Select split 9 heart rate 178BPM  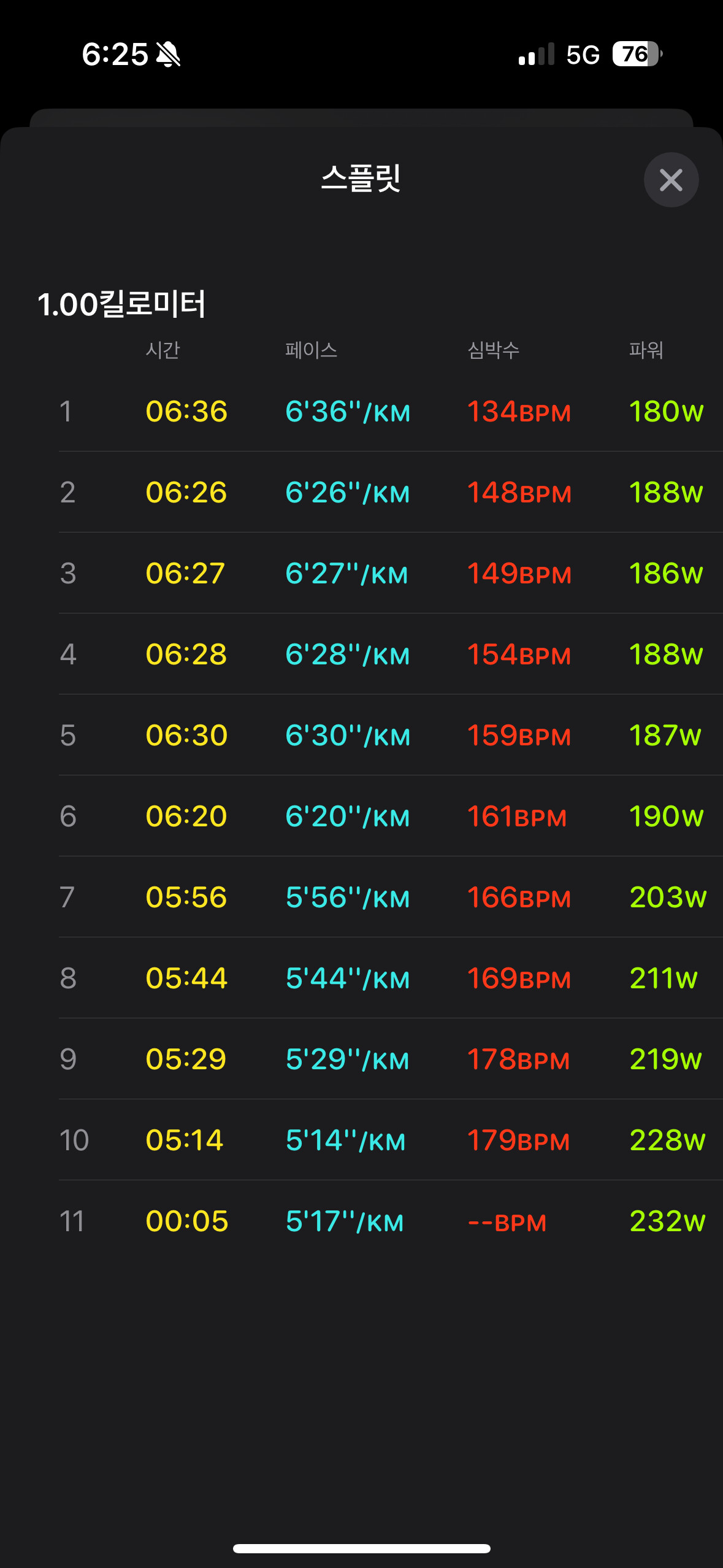click(519, 1059)
